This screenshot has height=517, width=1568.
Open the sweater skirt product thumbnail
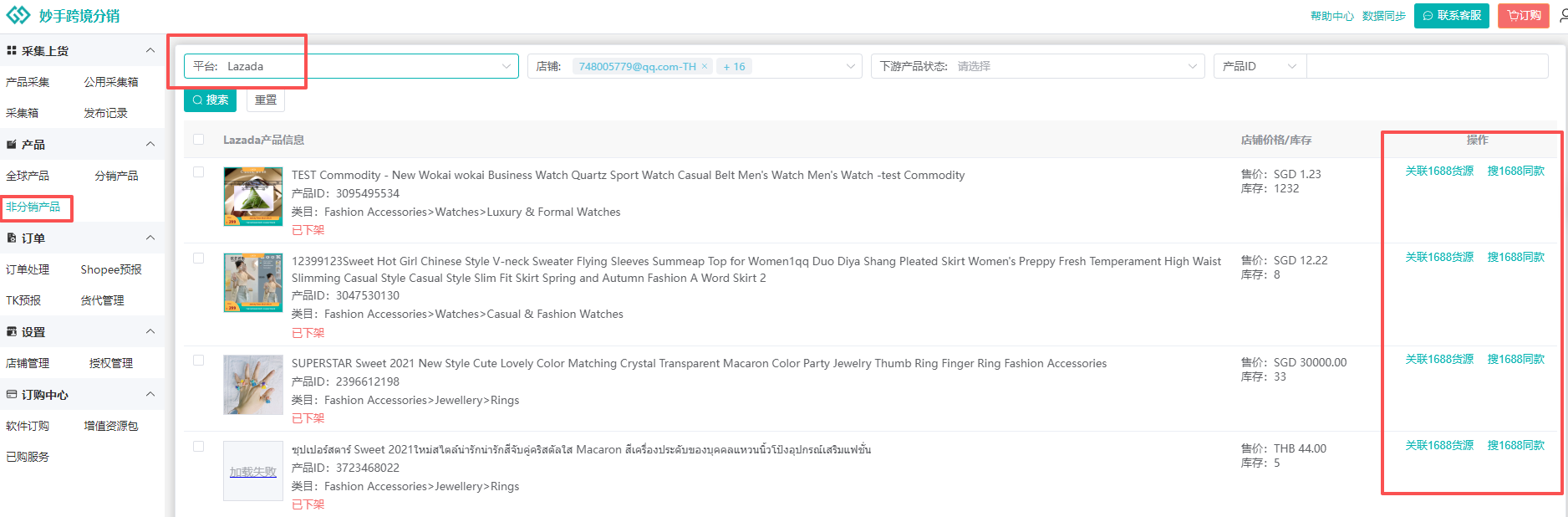click(253, 283)
